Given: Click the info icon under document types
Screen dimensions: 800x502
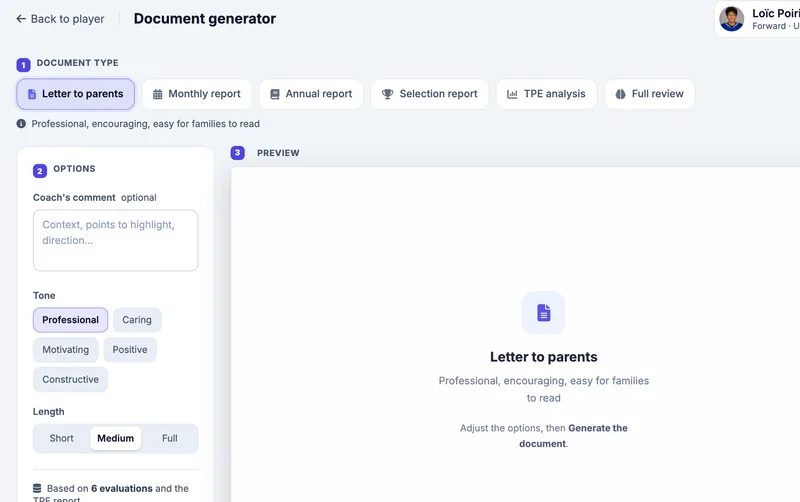Looking at the screenshot, I should (21, 123).
